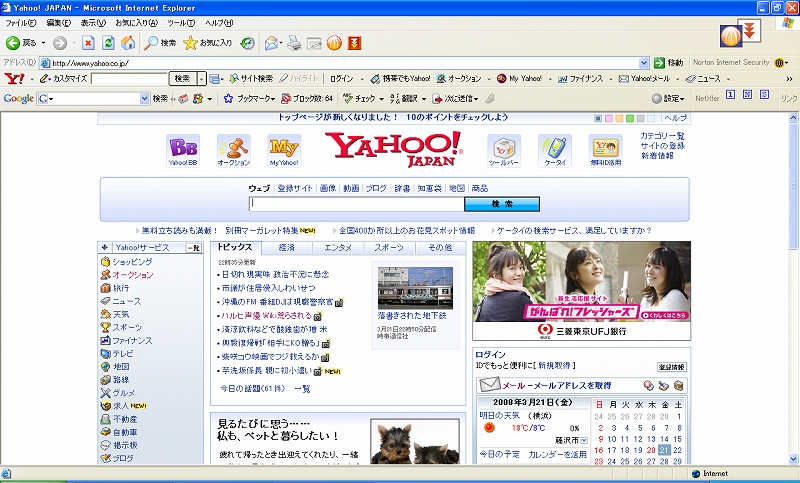Click the 便利ID活用 card icon

point(606,150)
